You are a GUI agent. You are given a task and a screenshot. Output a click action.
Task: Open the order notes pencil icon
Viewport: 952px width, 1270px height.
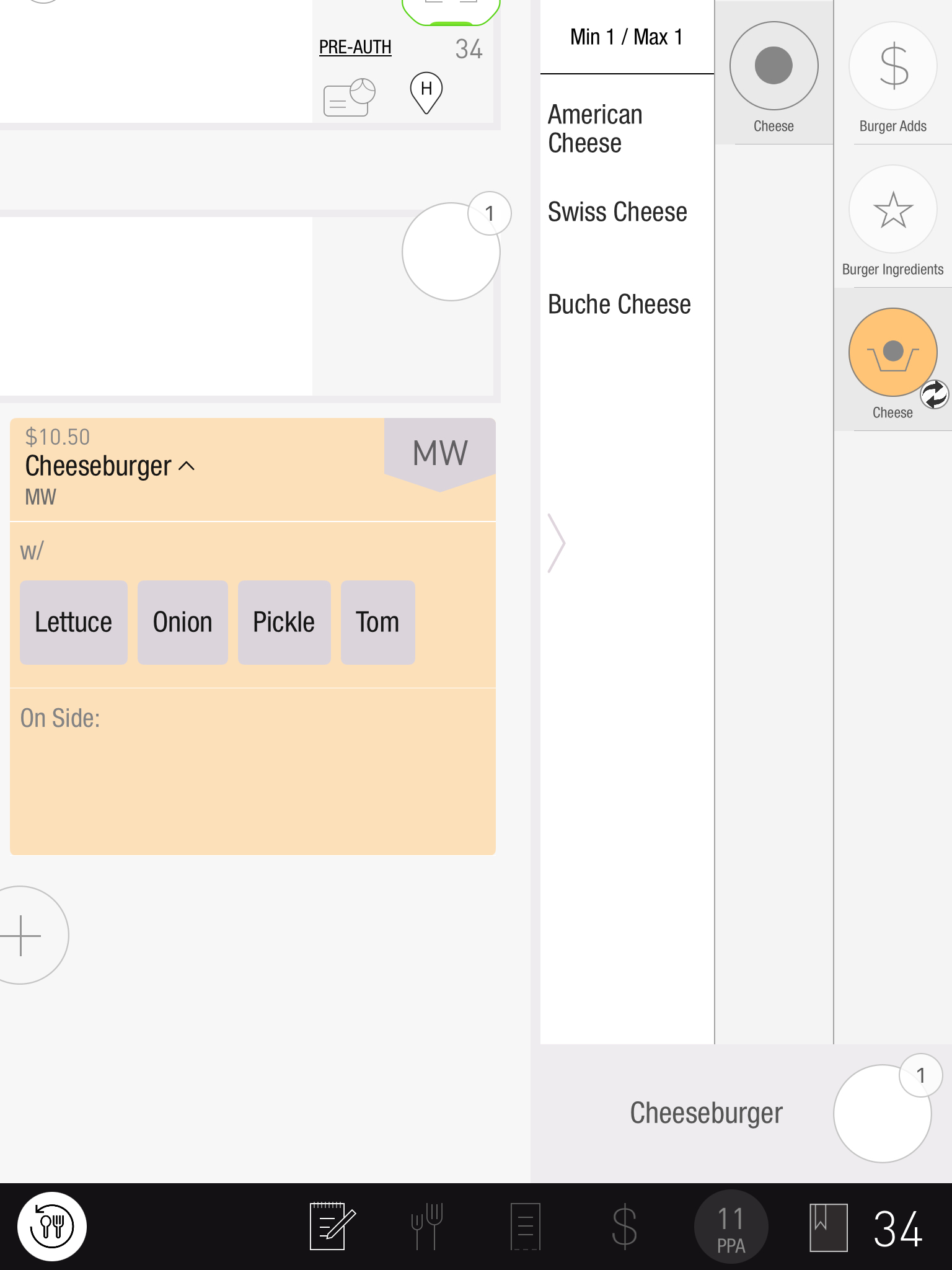(x=332, y=1226)
